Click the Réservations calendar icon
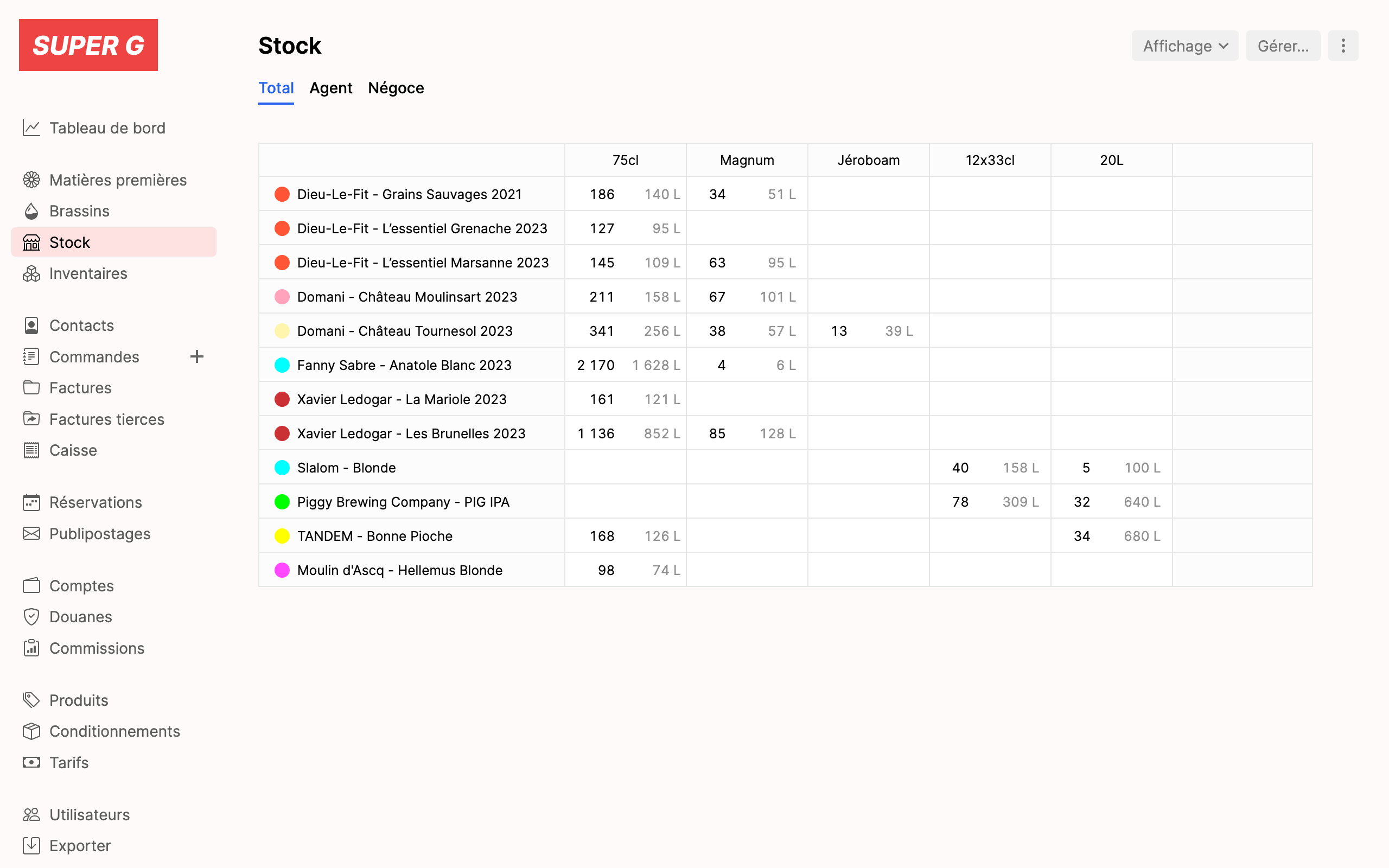The image size is (1389, 868). pos(31,502)
